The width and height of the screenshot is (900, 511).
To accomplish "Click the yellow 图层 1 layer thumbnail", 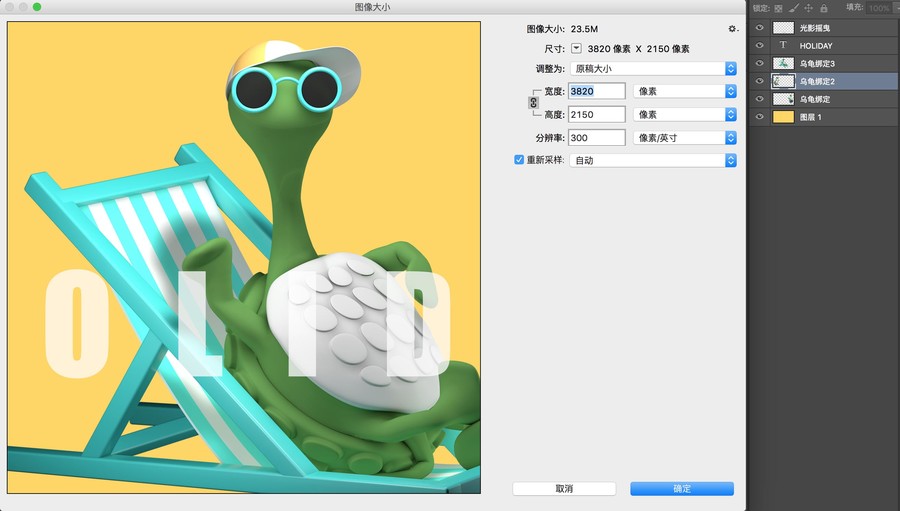I will 783,117.
